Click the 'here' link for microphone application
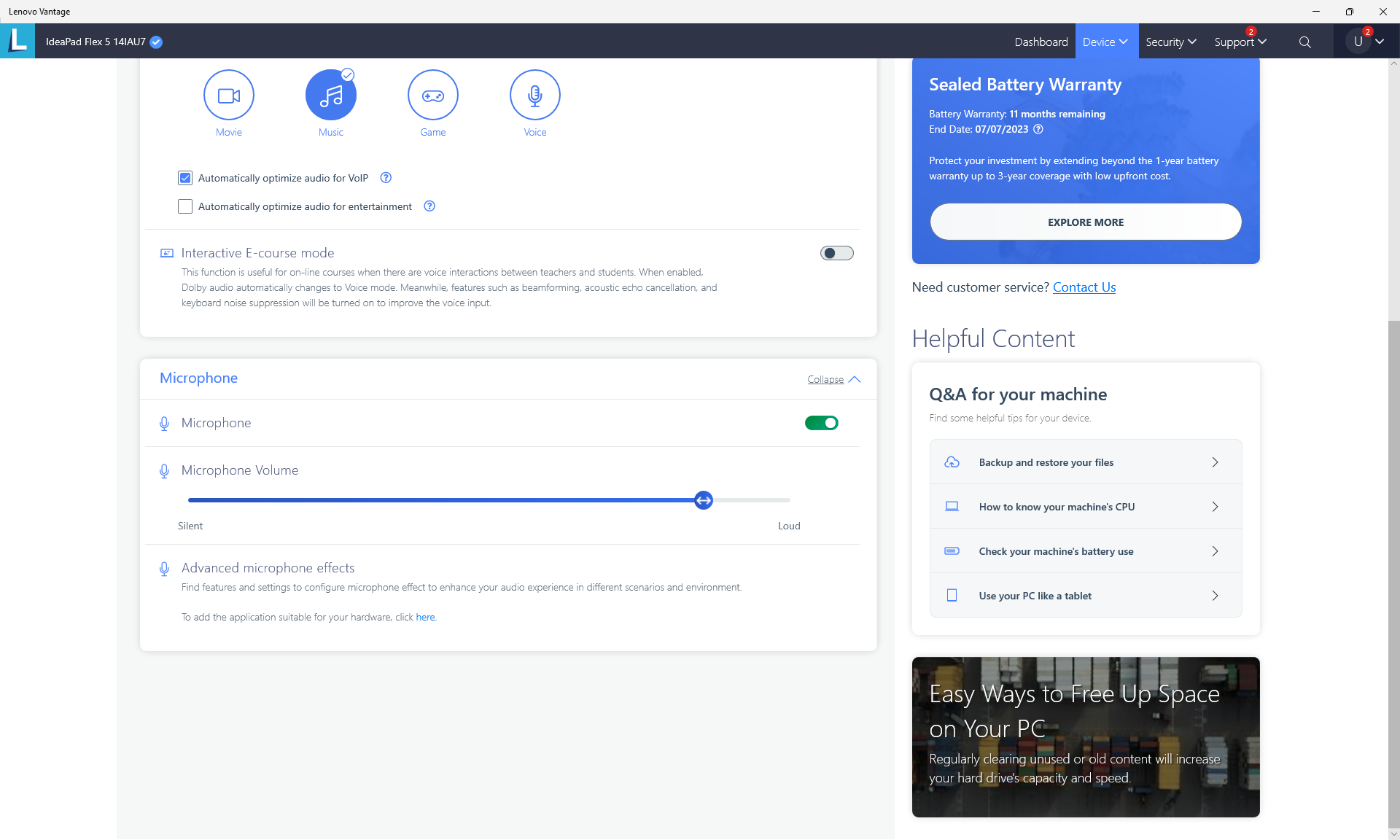This screenshot has width=1400, height=840. [425, 618]
